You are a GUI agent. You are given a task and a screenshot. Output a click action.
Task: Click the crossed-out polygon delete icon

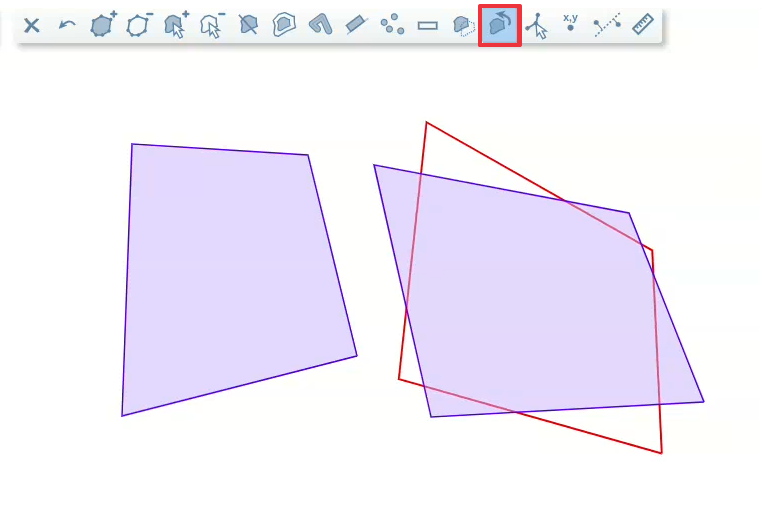coord(248,26)
